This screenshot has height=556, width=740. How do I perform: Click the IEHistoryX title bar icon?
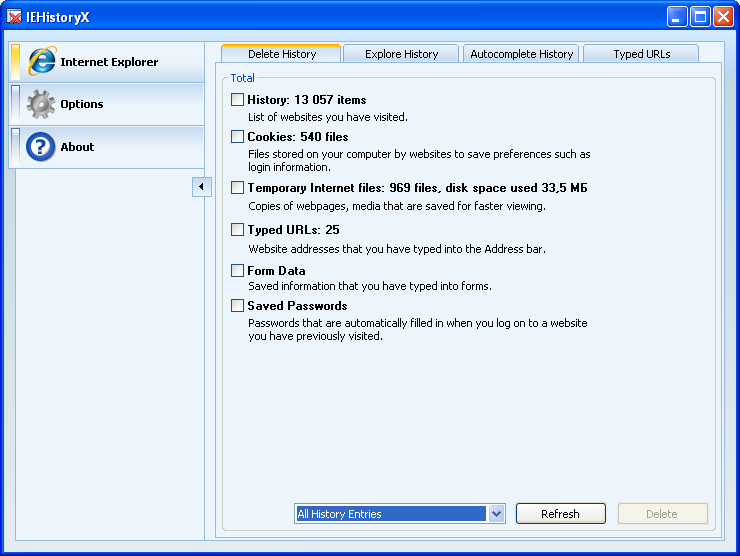[14, 17]
